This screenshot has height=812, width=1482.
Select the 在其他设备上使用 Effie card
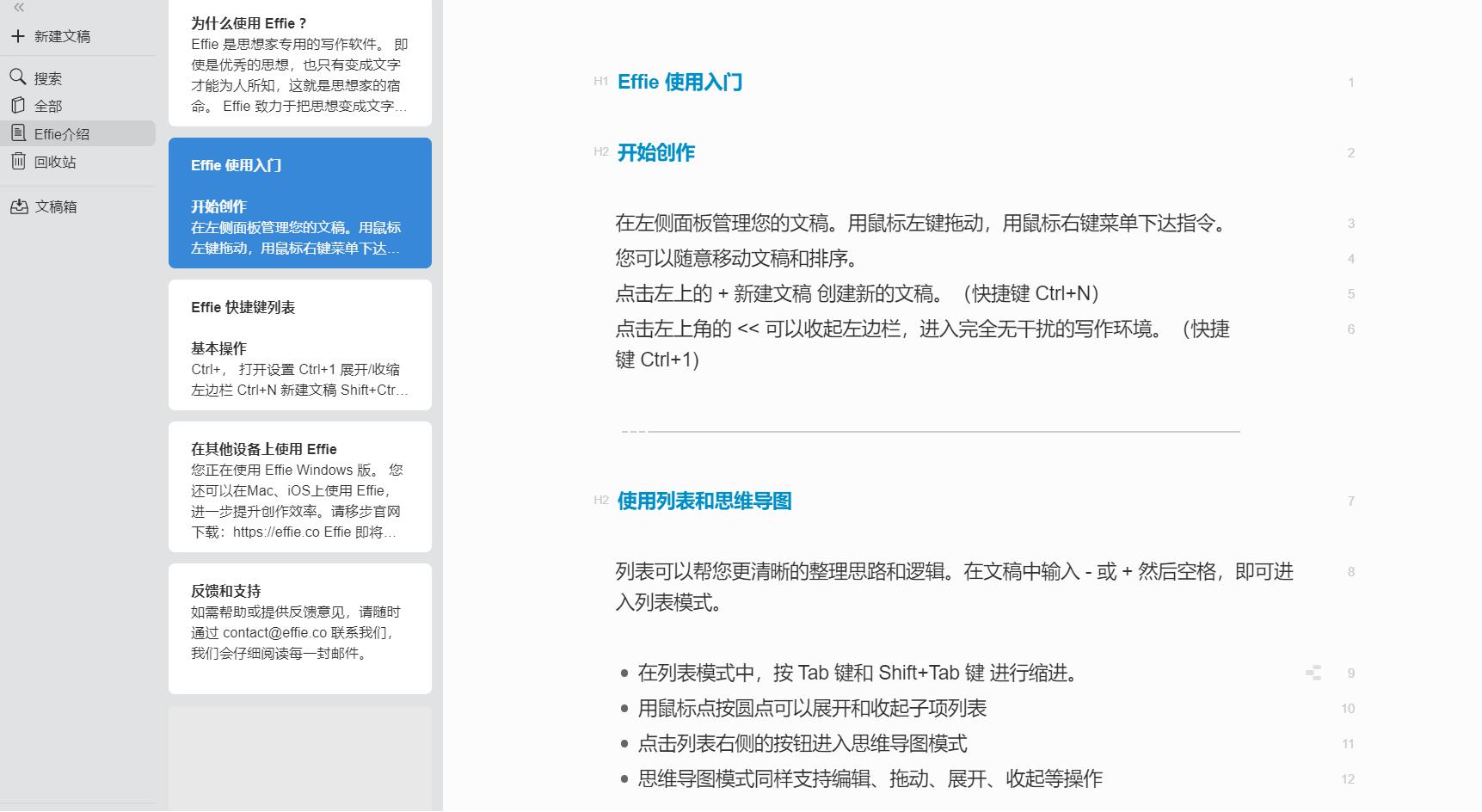click(299, 487)
